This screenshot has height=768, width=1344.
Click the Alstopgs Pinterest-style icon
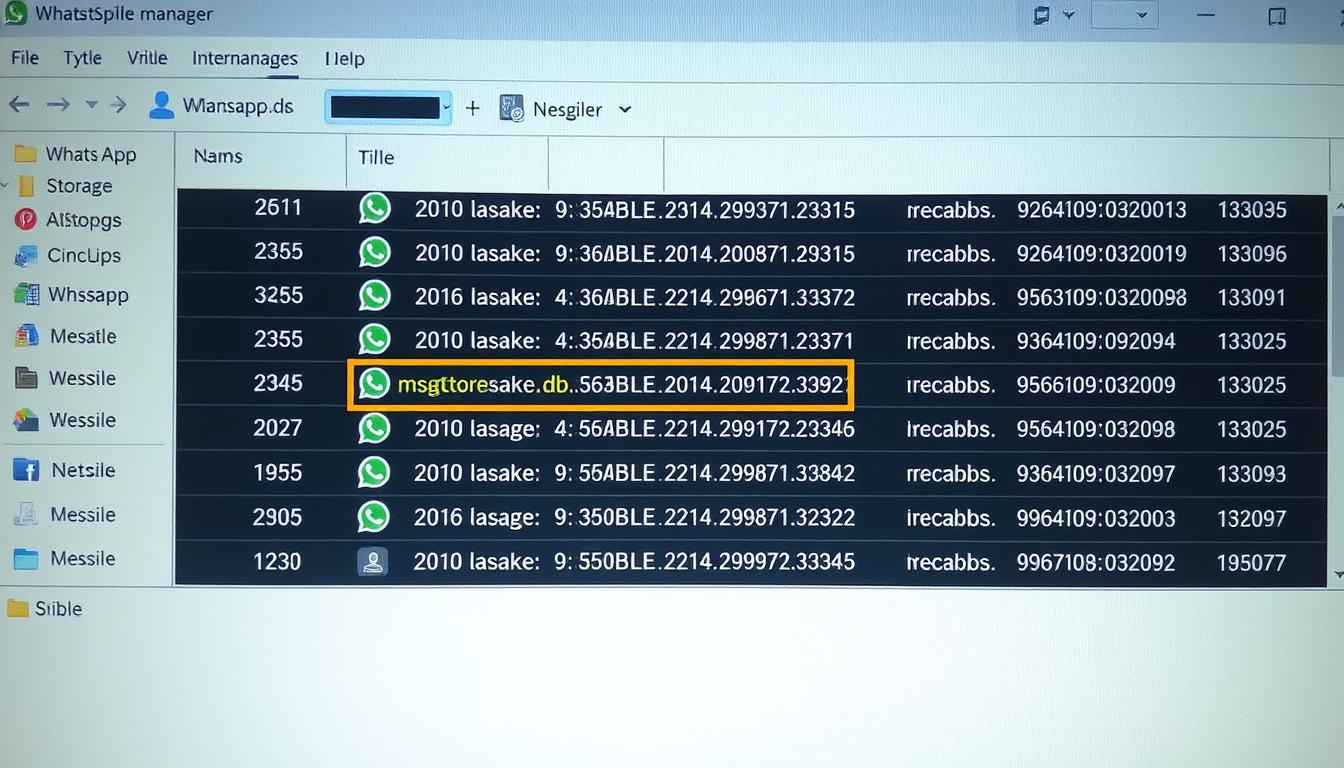(26, 220)
